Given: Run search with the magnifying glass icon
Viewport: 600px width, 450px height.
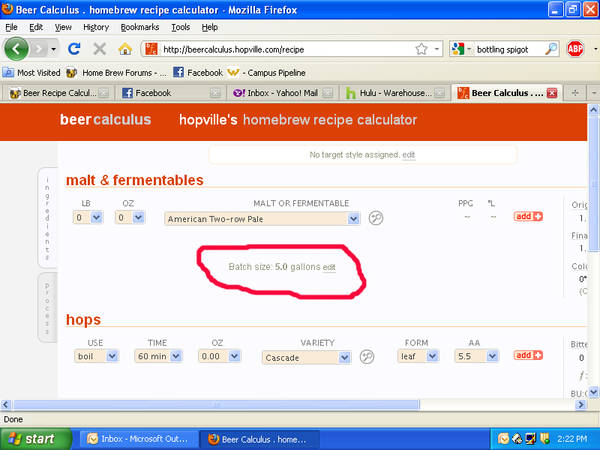Looking at the screenshot, I should click(x=551, y=49).
